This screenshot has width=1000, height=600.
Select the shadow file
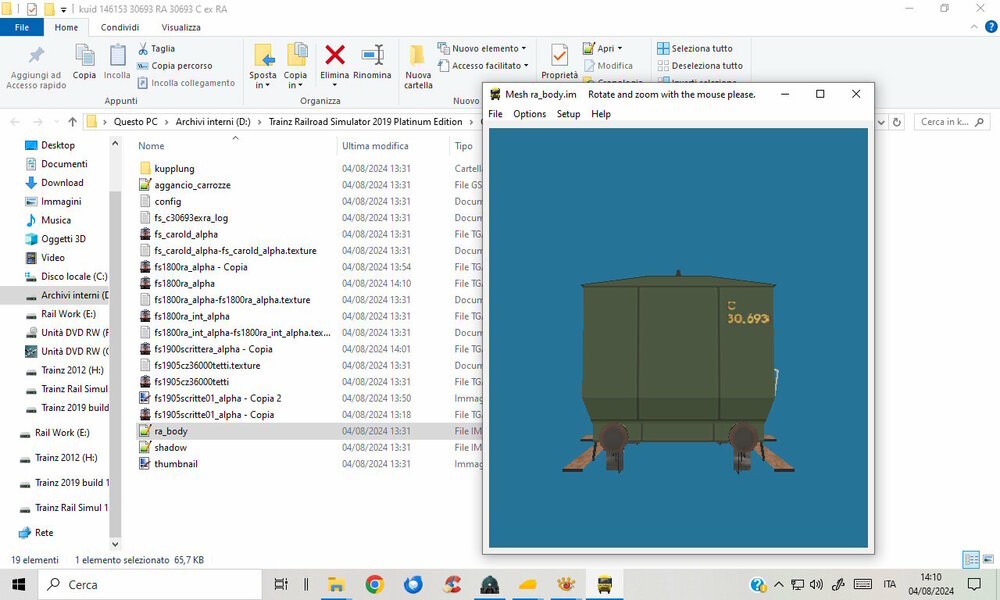[x=170, y=448]
